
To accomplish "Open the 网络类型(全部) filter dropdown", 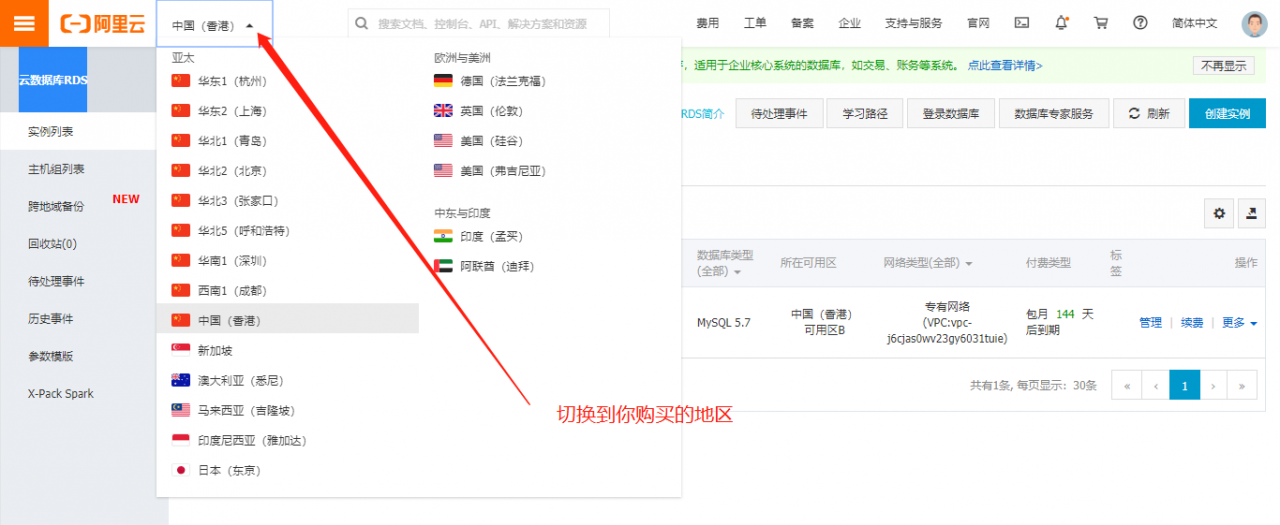I will pyautogui.click(x=927, y=263).
